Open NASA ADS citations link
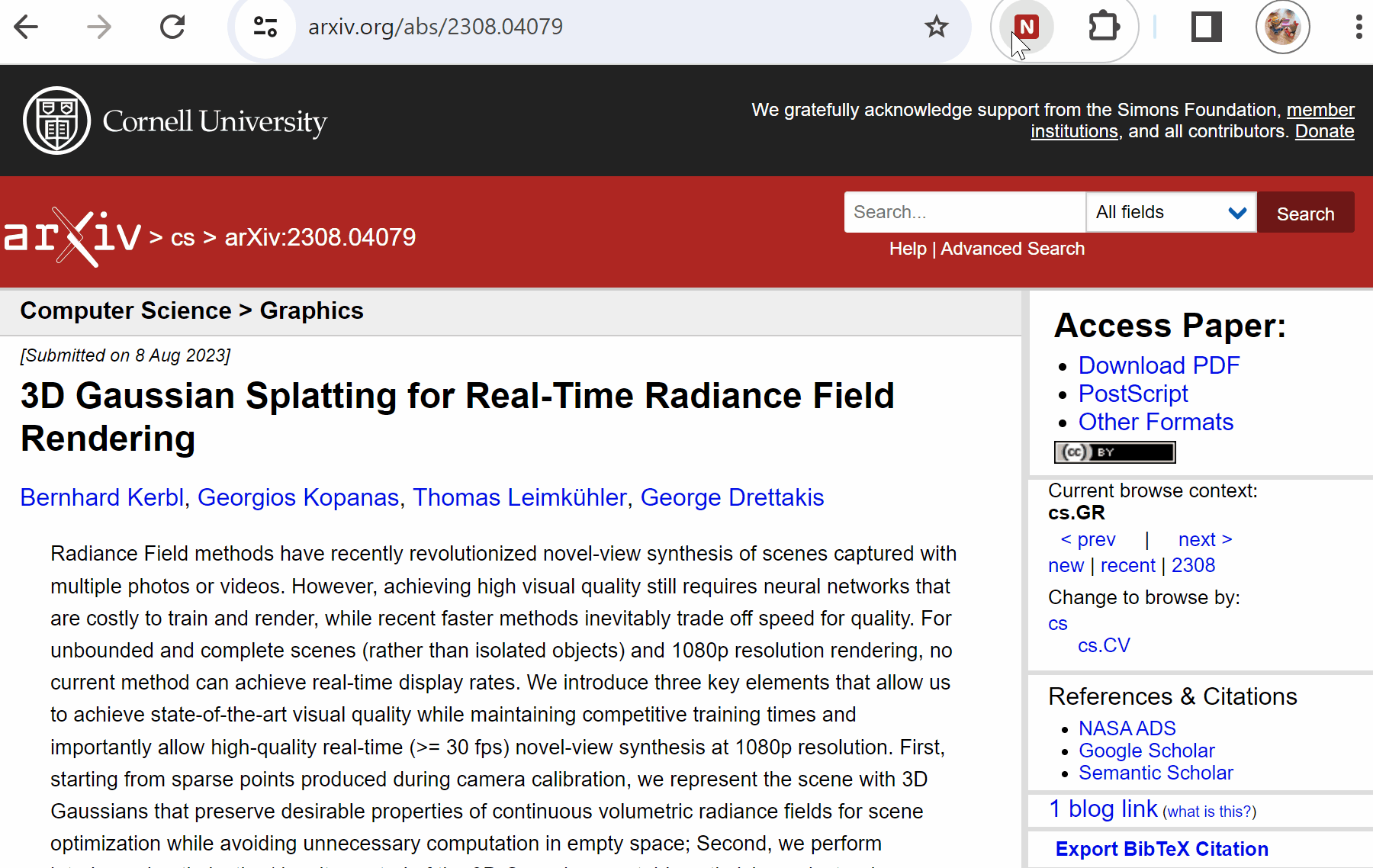Image resolution: width=1373 pixels, height=868 pixels. 1127,728
